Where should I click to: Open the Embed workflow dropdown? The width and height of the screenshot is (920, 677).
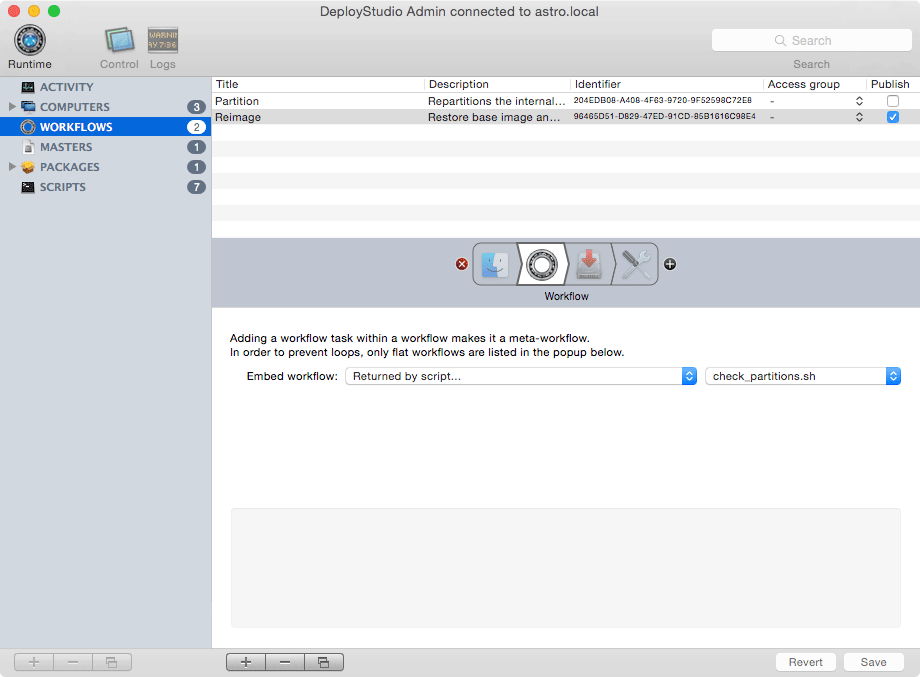[520, 376]
